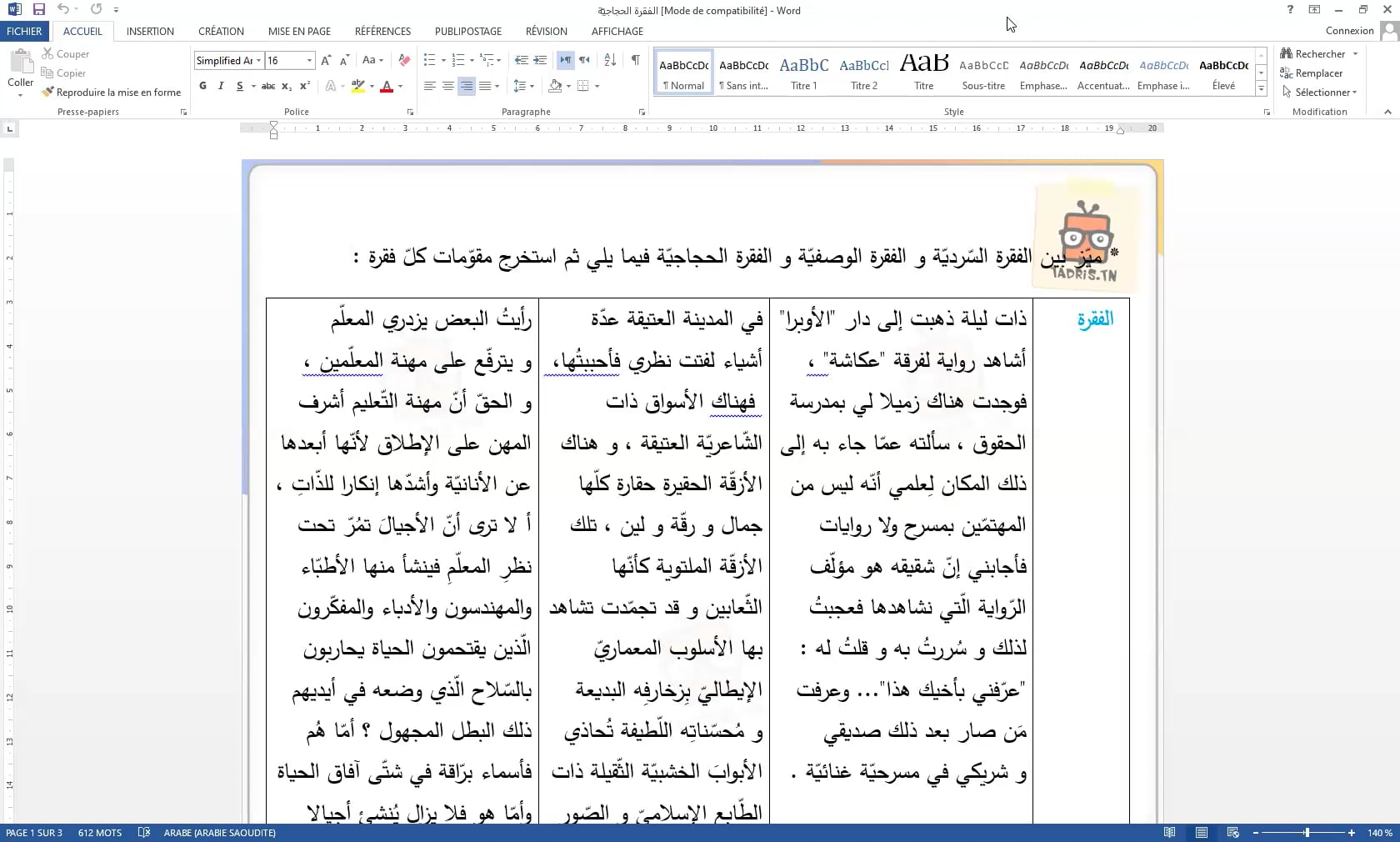Screen dimensions: 1400x842
Task: Click the Couper (cut) button
Action: tap(66, 54)
